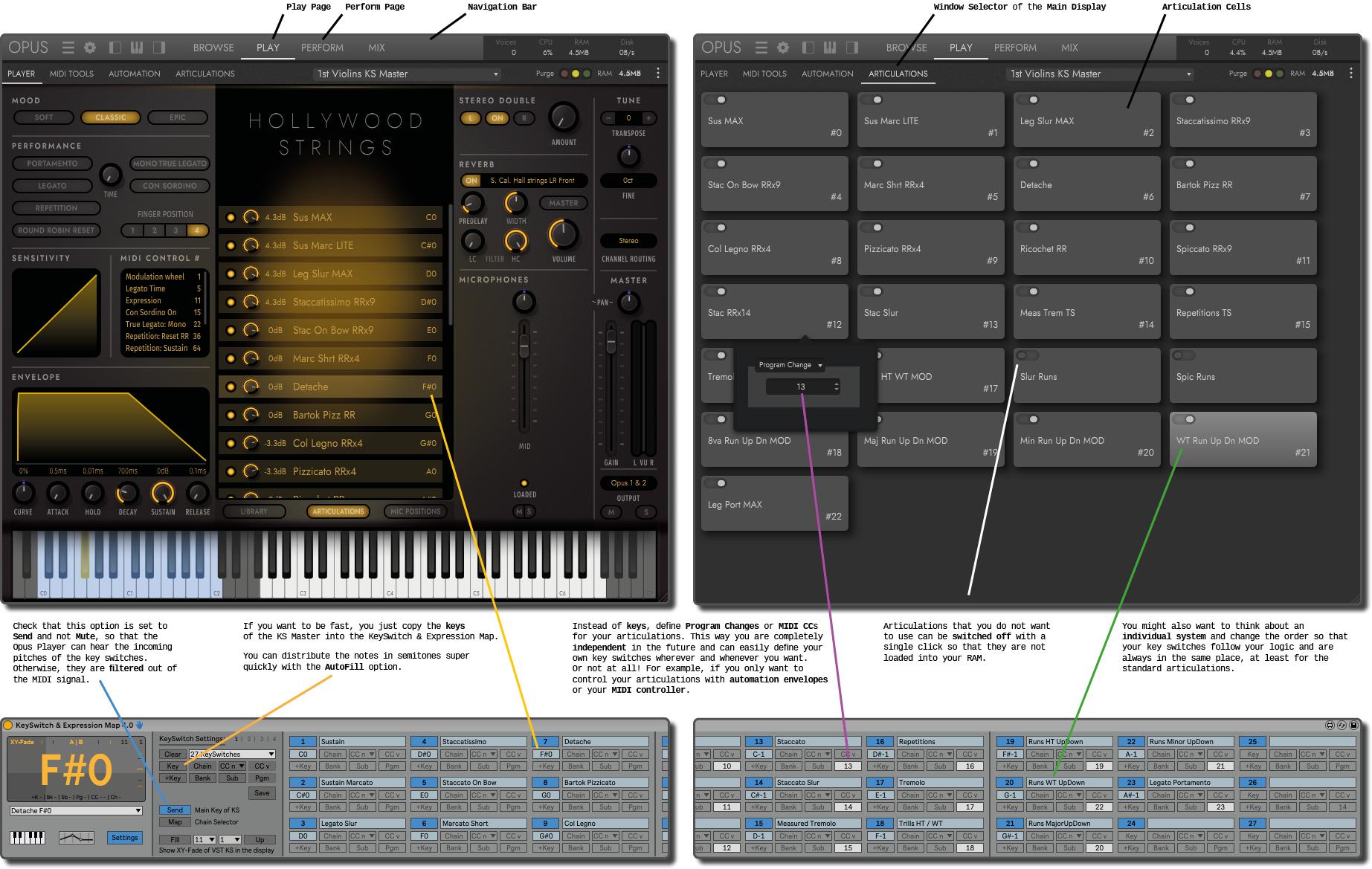Click the envelope Attack knob
The image size is (1372, 869).
click(57, 493)
